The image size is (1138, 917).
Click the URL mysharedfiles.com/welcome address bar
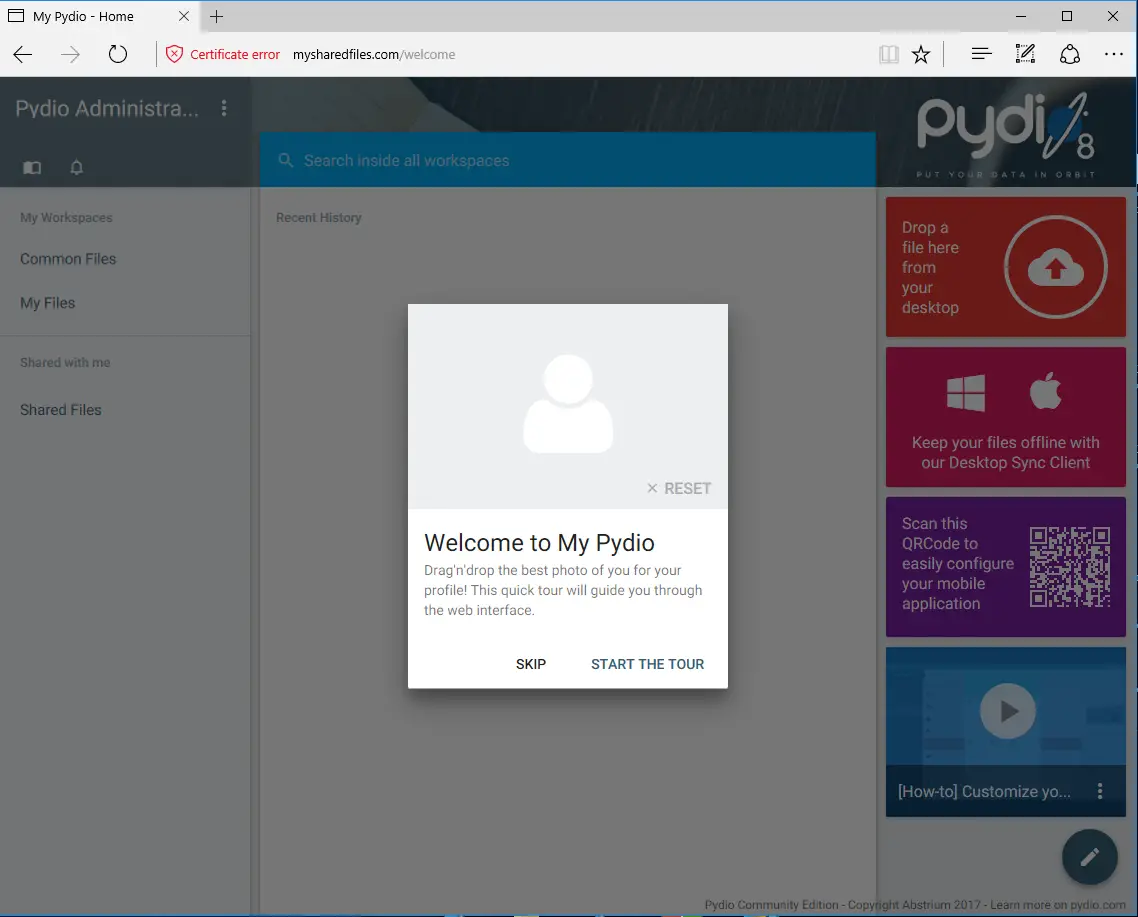click(374, 54)
